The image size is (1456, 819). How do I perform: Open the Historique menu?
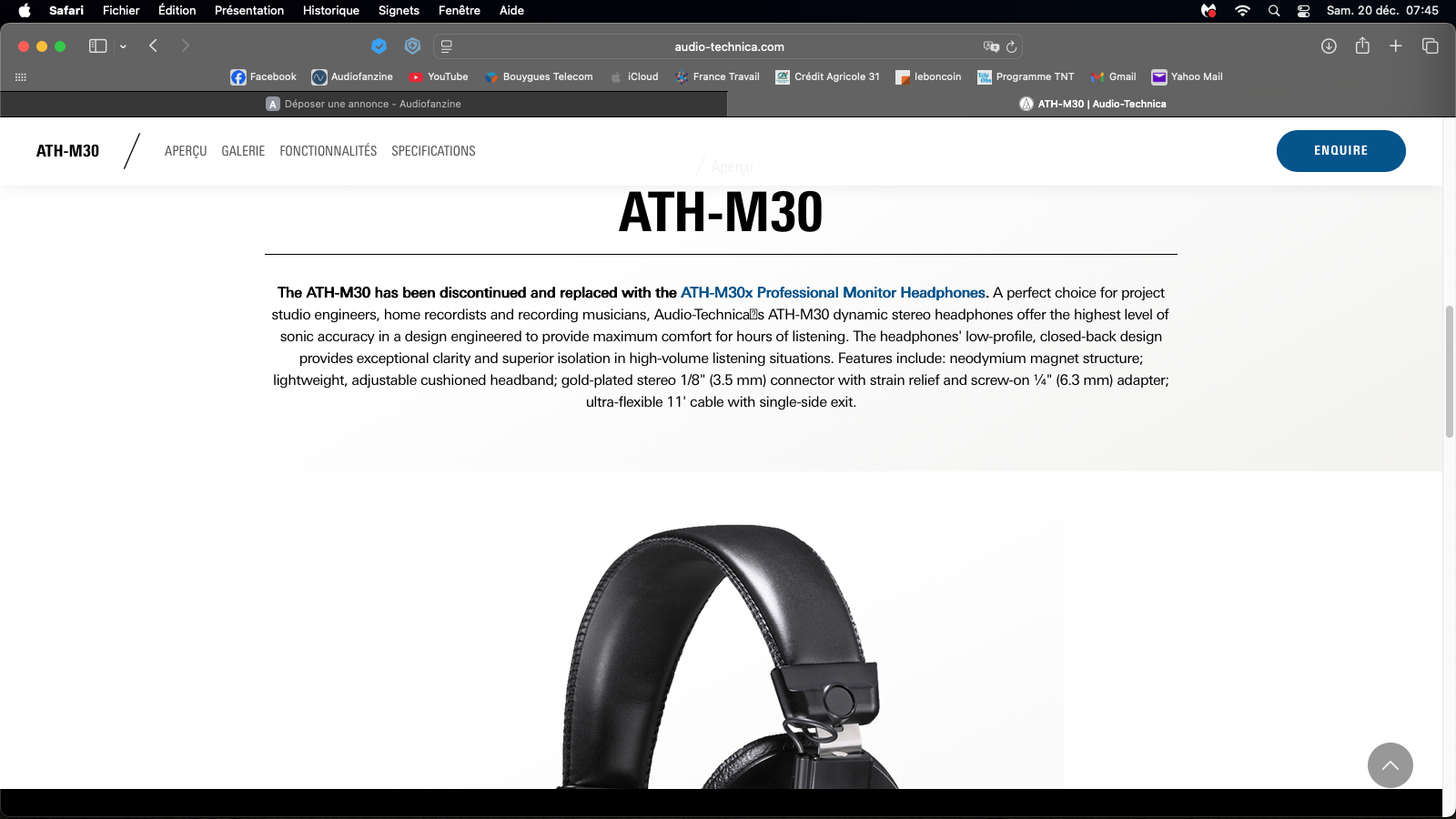pos(331,10)
